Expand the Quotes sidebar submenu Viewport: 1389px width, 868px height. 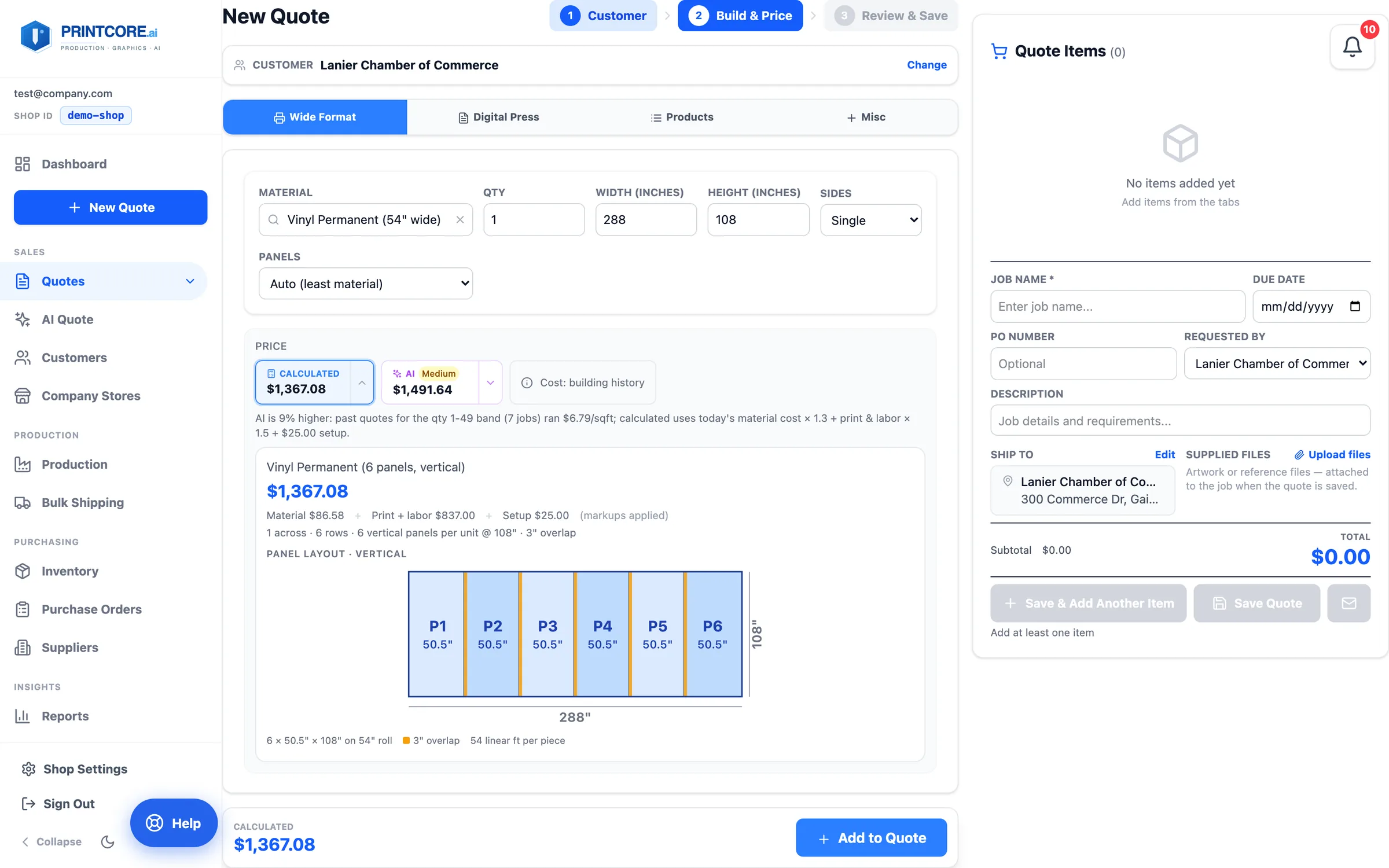point(190,281)
